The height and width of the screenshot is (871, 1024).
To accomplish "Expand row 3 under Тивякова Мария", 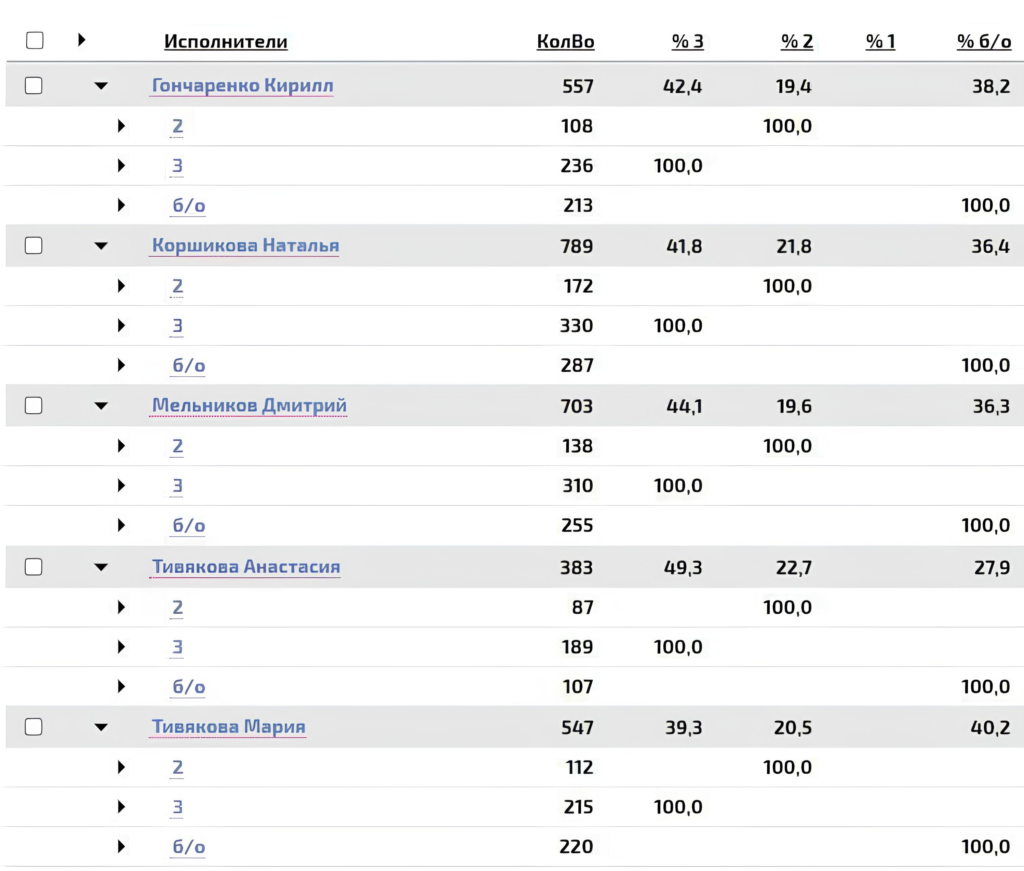I will (121, 807).
